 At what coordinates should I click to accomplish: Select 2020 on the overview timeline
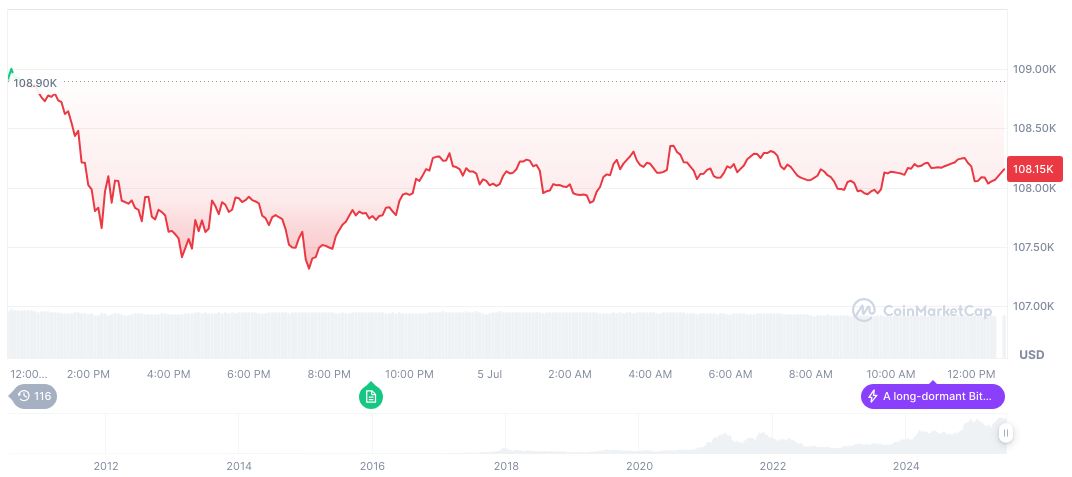coord(639,466)
